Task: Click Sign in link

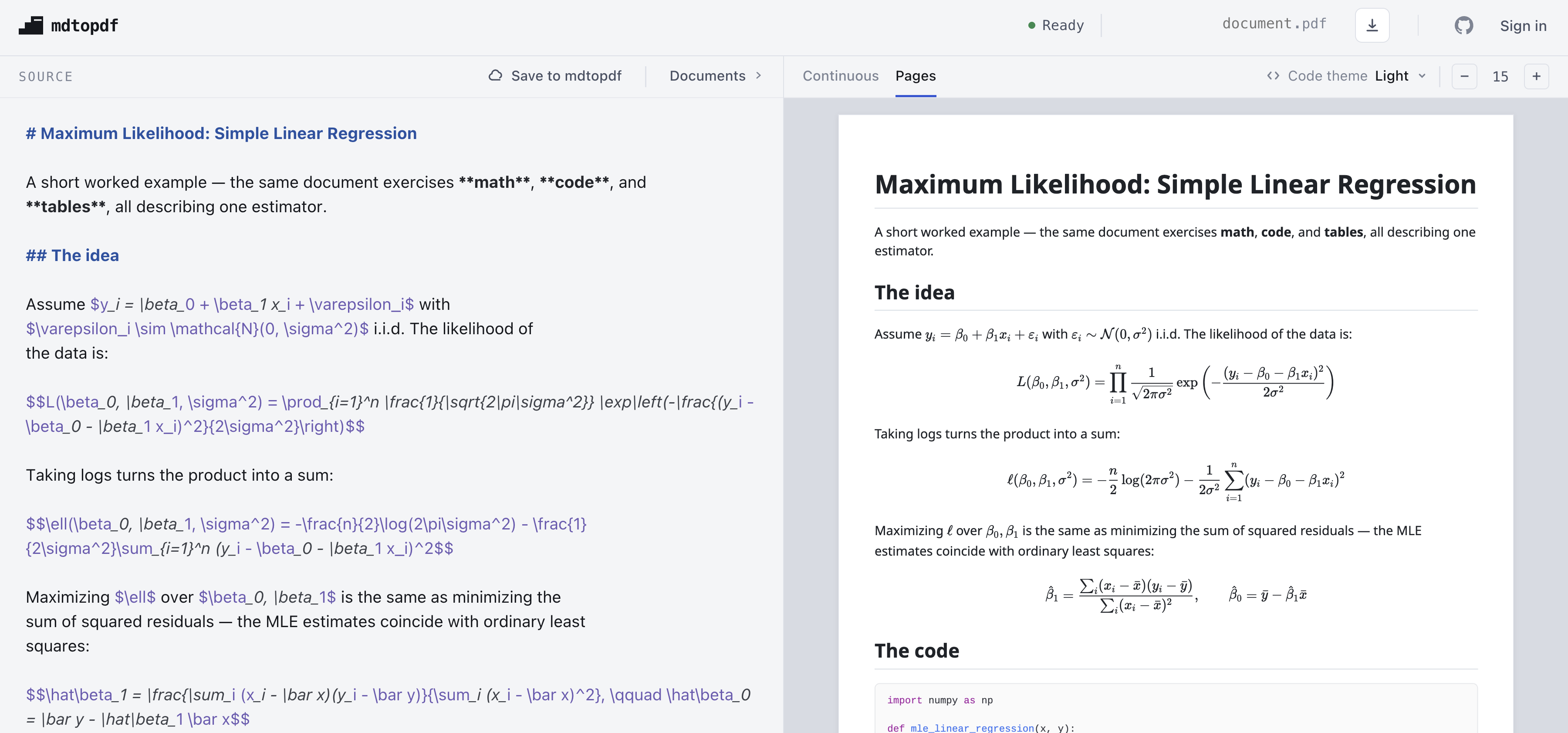Action: pos(1523,26)
